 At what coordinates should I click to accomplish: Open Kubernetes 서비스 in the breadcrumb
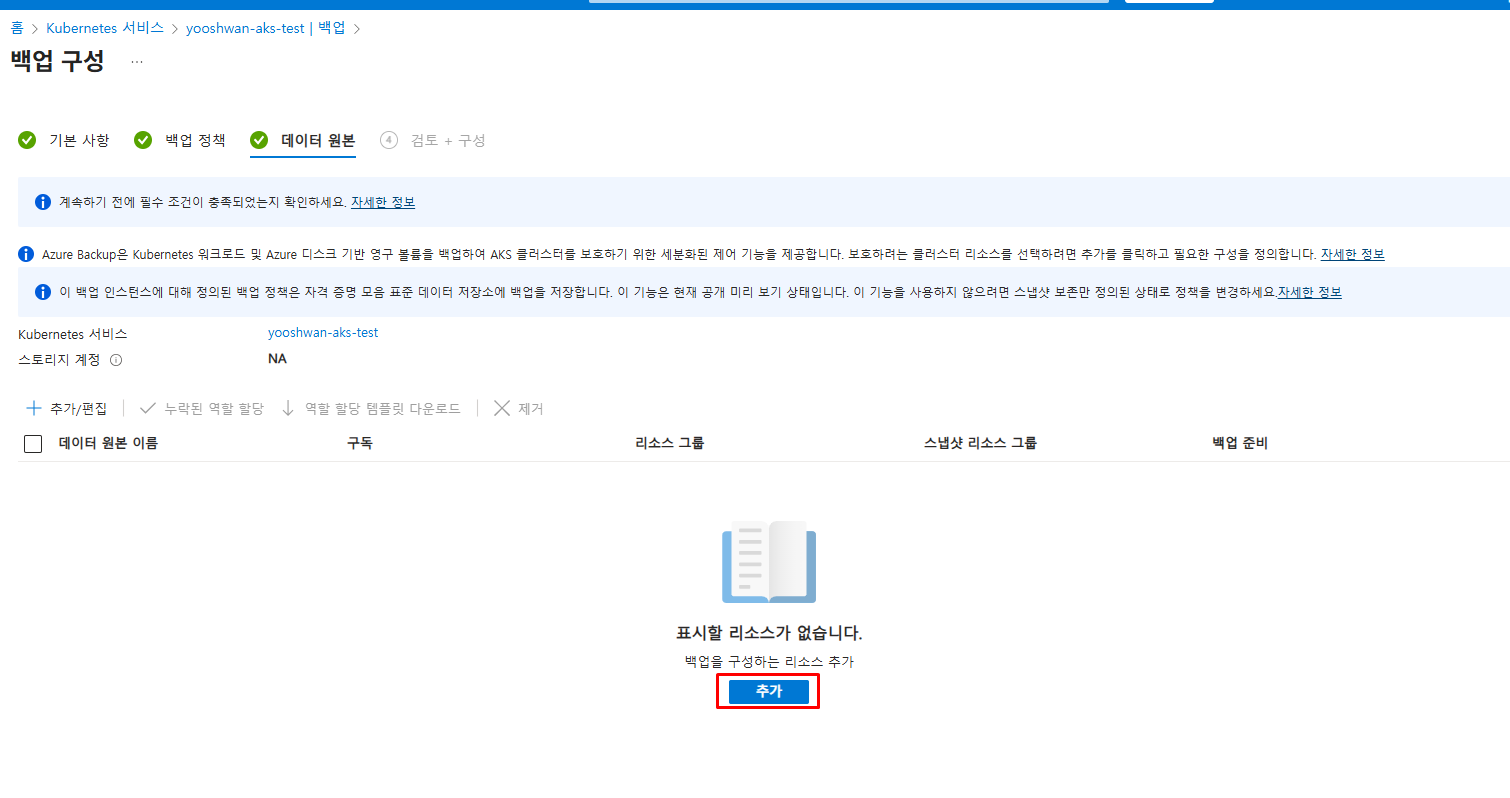coord(105,28)
